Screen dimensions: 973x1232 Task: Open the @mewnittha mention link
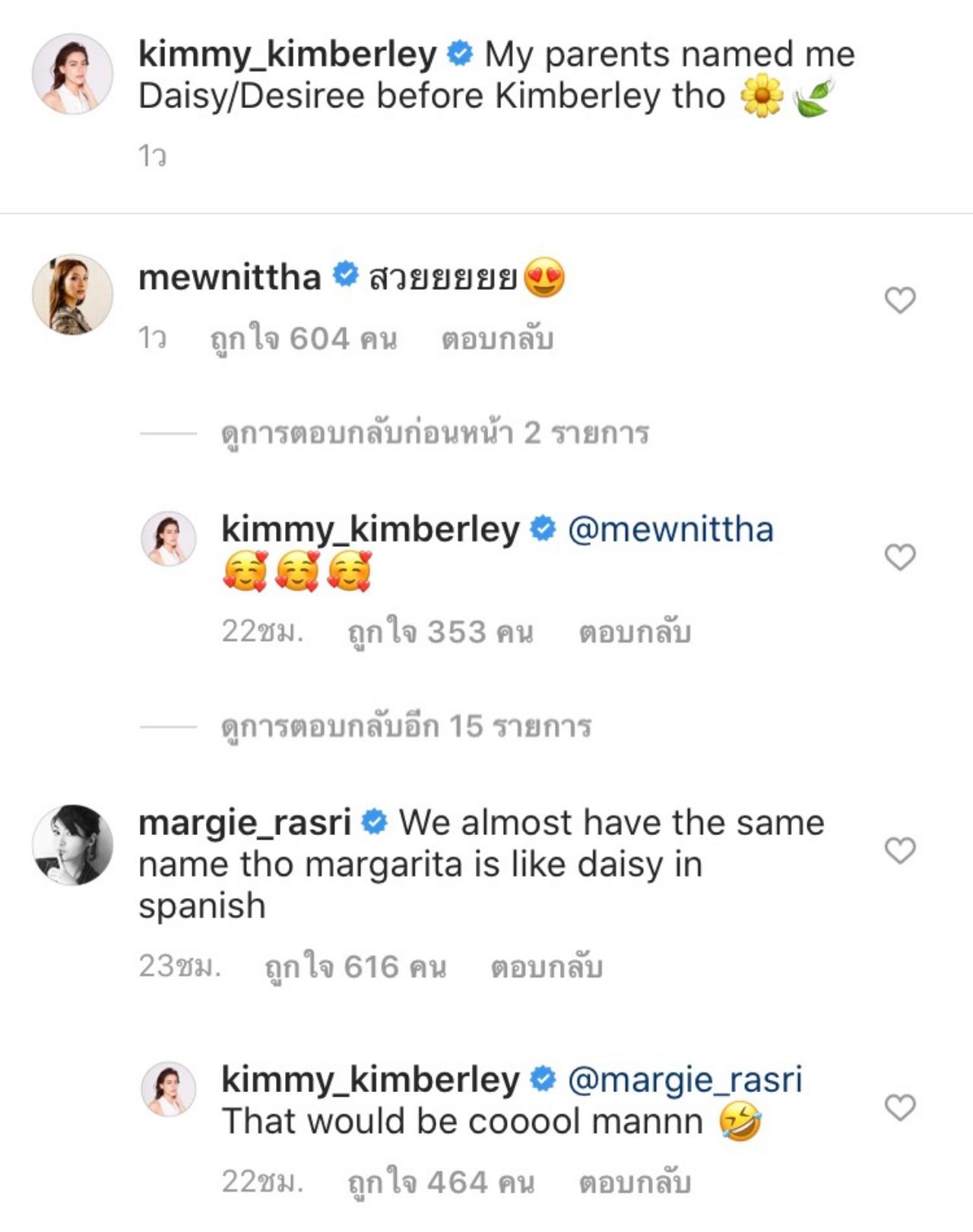pyautogui.click(x=670, y=529)
